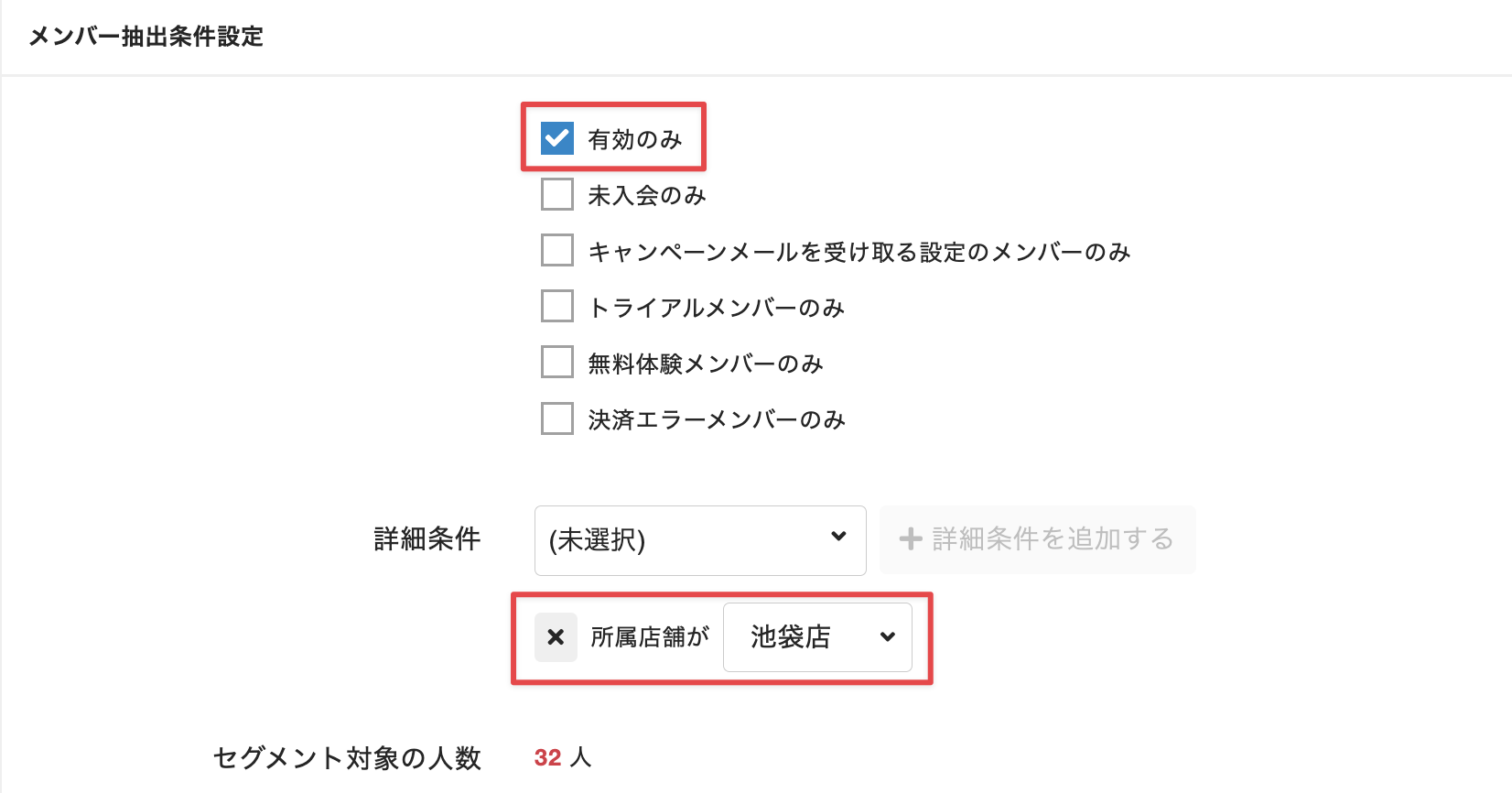Viewport: 1512px width, 793px height.
Task: Enable the 未入会のみ checkbox
Action: click(x=557, y=194)
